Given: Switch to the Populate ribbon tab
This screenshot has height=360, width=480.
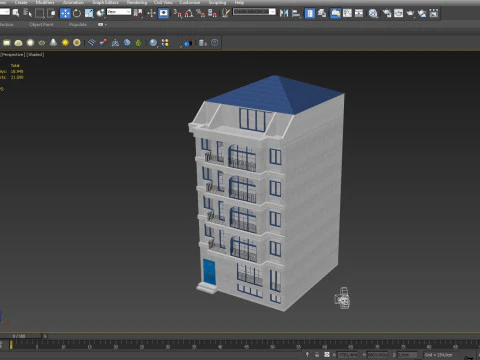Looking at the screenshot, I should (78, 25).
